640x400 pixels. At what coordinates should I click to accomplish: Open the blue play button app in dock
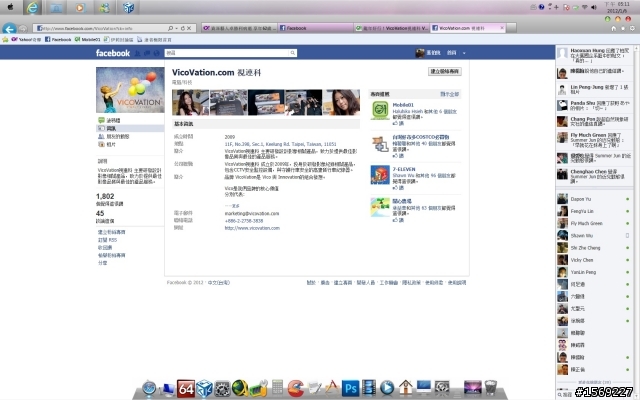coord(387,388)
